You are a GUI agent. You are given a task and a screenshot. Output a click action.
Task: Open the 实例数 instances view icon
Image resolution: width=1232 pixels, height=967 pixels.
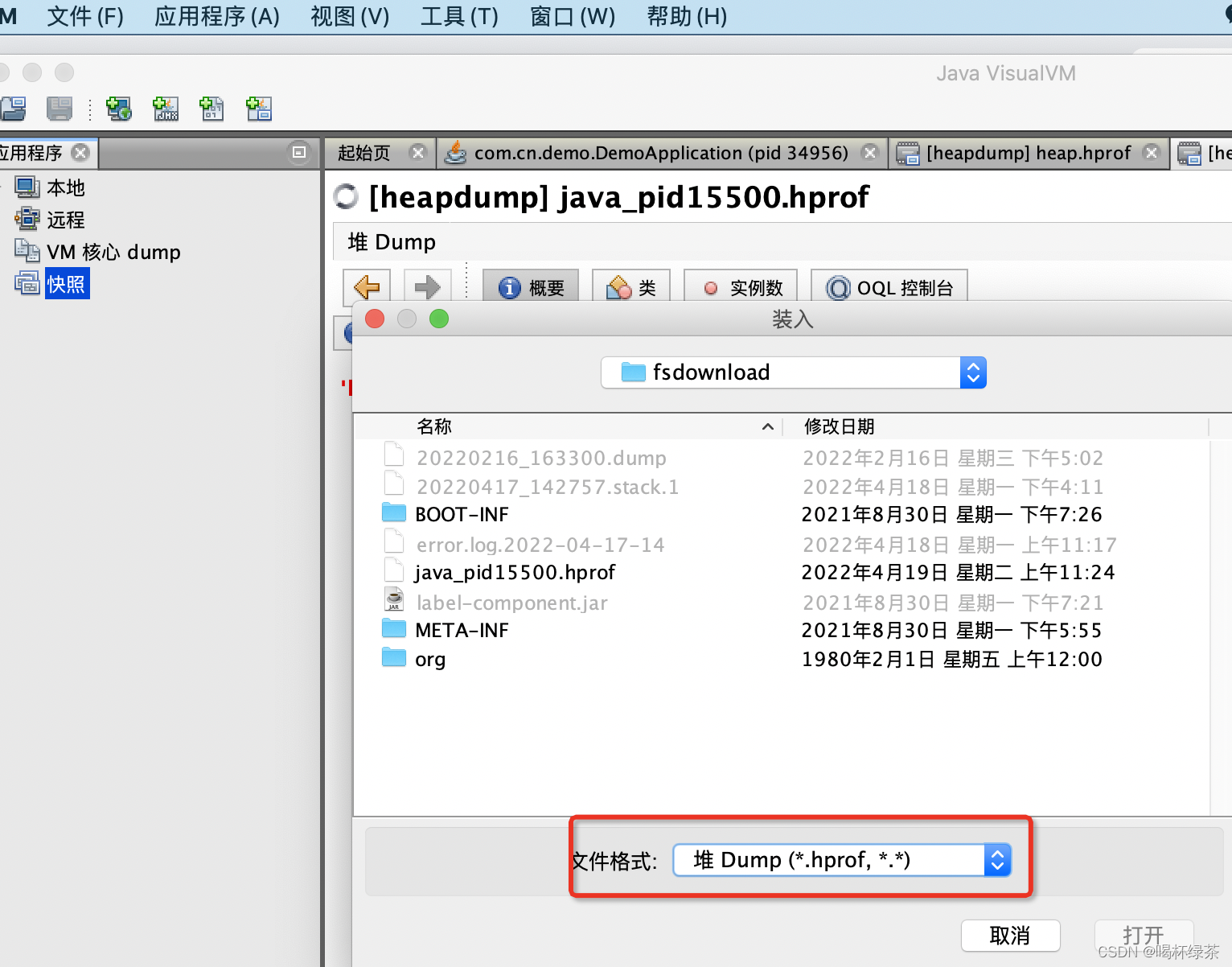740,287
